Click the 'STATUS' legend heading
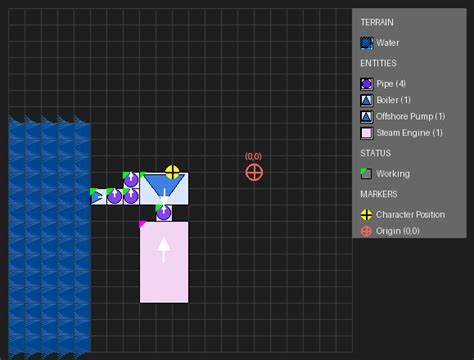This screenshot has height=360, width=474. (x=376, y=153)
